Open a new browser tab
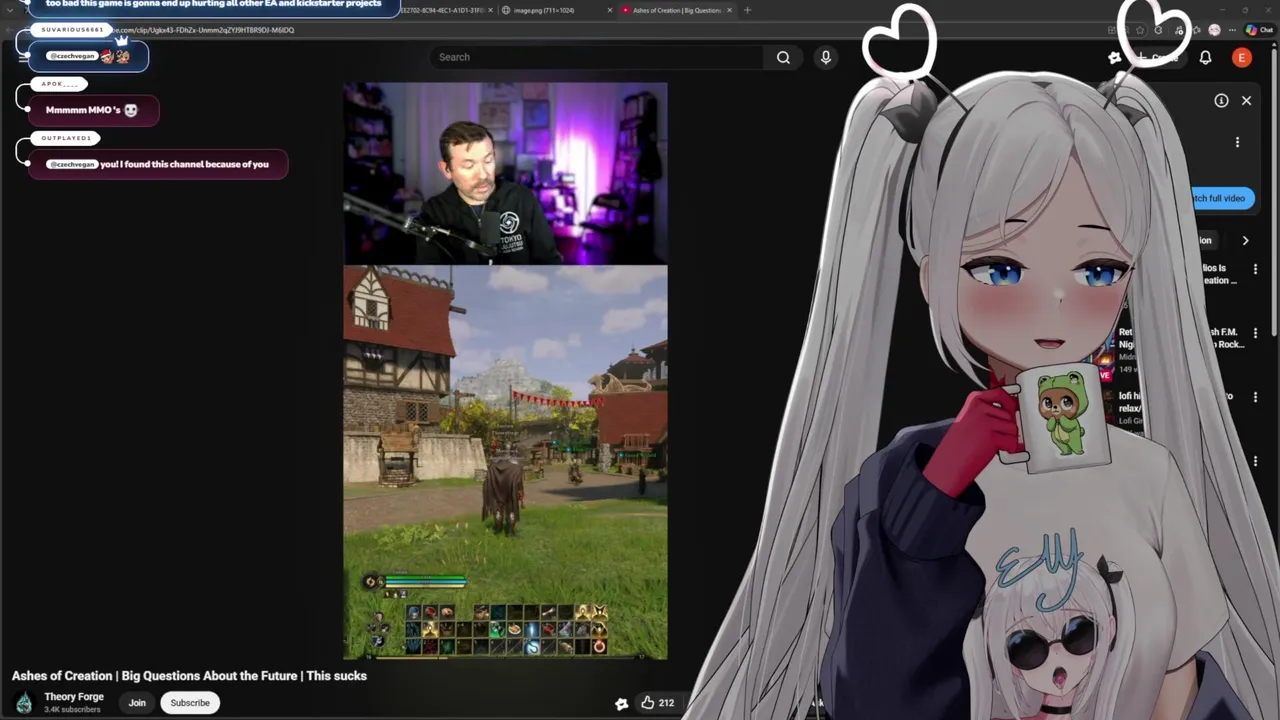This screenshot has height=720, width=1280. click(747, 10)
